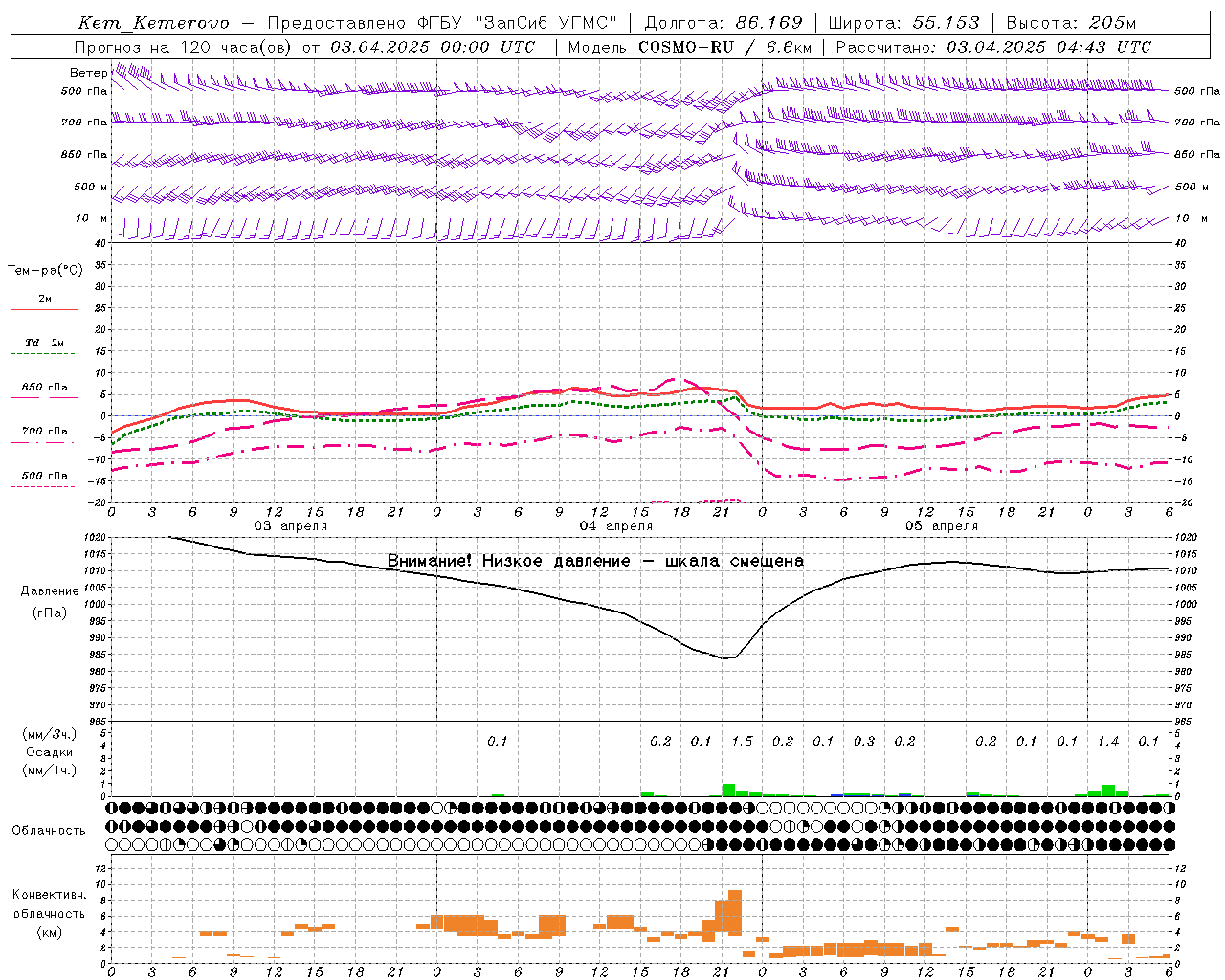Select the "Модель COSMO-RU / 6.6км" text

point(690,47)
